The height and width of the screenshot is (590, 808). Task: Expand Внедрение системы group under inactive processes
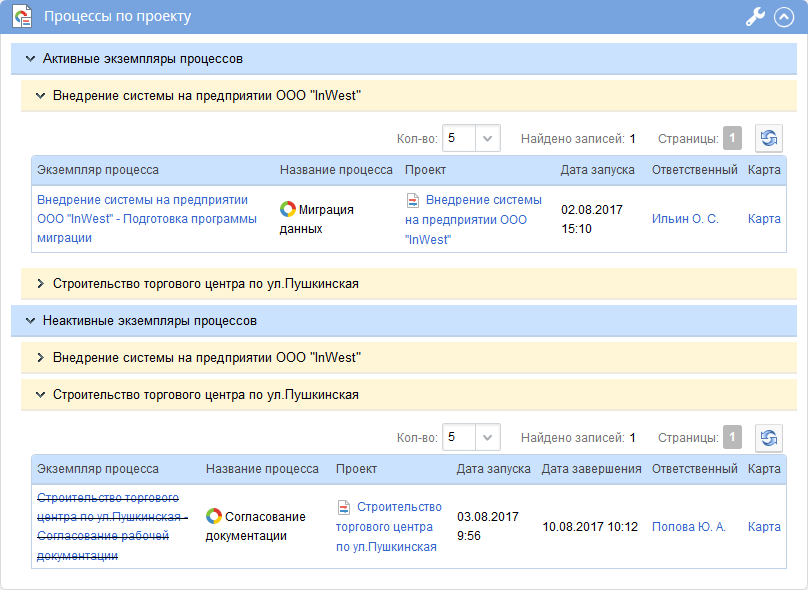[41, 358]
